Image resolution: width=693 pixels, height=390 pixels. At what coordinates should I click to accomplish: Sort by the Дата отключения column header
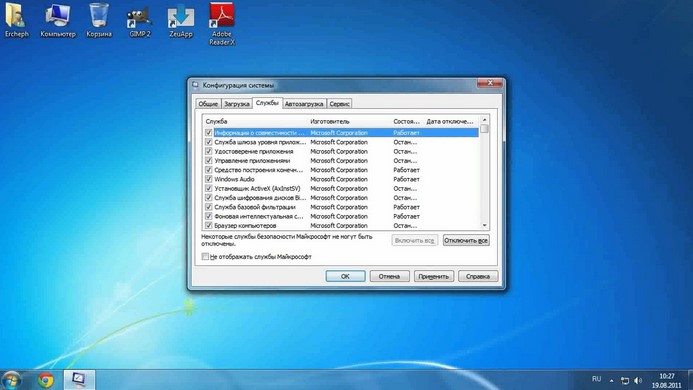coord(451,121)
